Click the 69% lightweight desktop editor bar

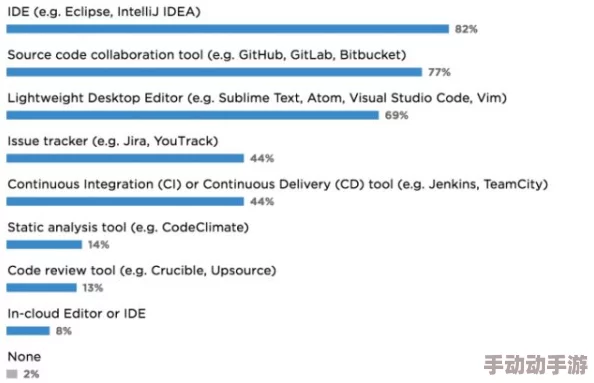tap(192, 115)
